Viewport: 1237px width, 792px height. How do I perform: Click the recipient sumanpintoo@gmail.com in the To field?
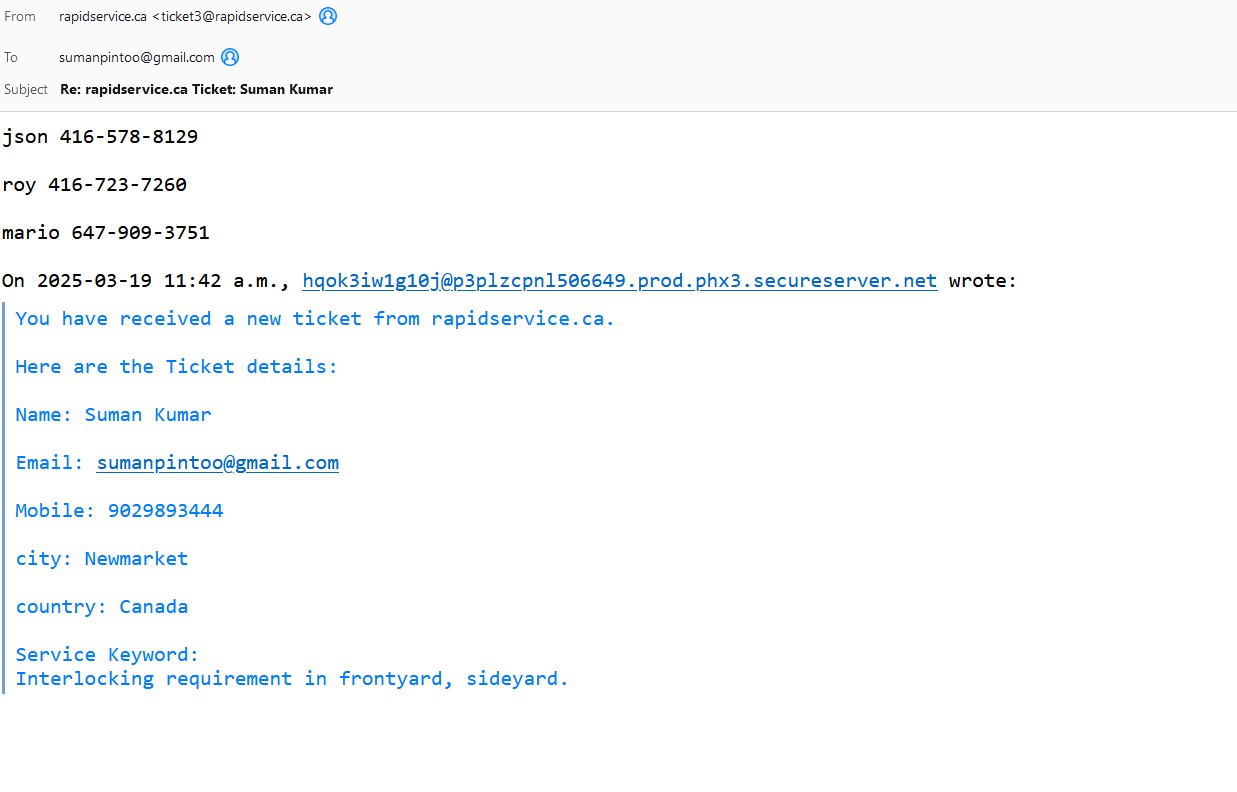click(137, 57)
